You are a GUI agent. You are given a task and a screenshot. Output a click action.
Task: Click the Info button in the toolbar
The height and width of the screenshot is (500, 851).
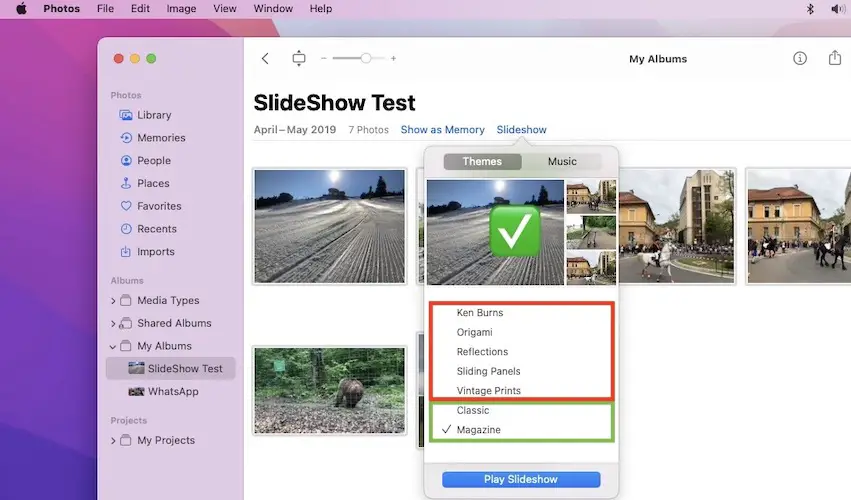pos(800,59)
